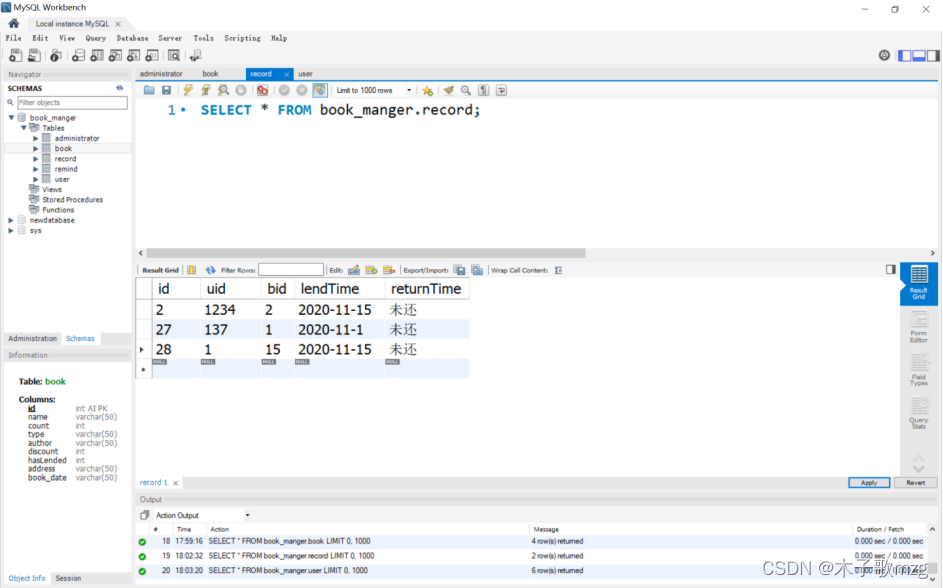This screenshot has width=943, height=588.
Task: Create a new schema icon
Action: click(78, 55)
